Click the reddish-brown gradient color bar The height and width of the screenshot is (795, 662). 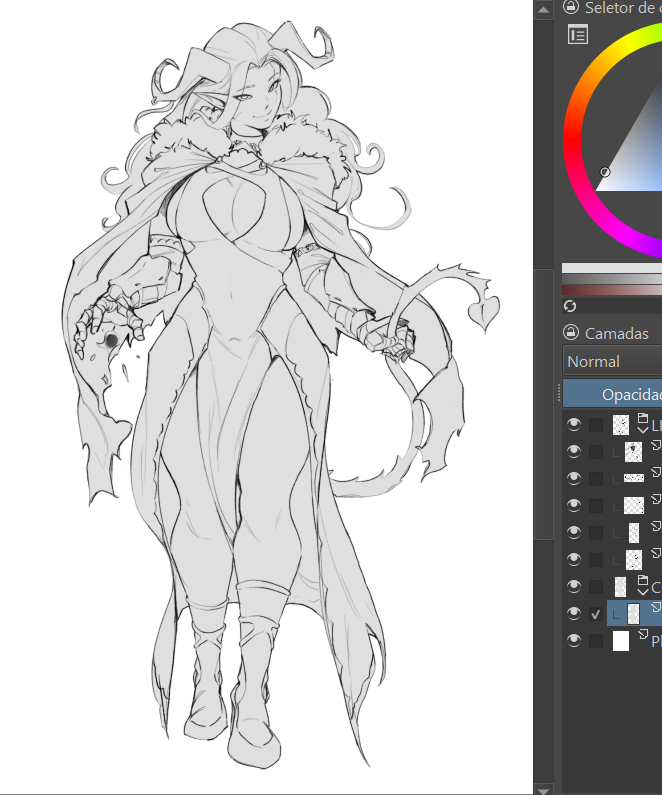(x=612, y=290)
